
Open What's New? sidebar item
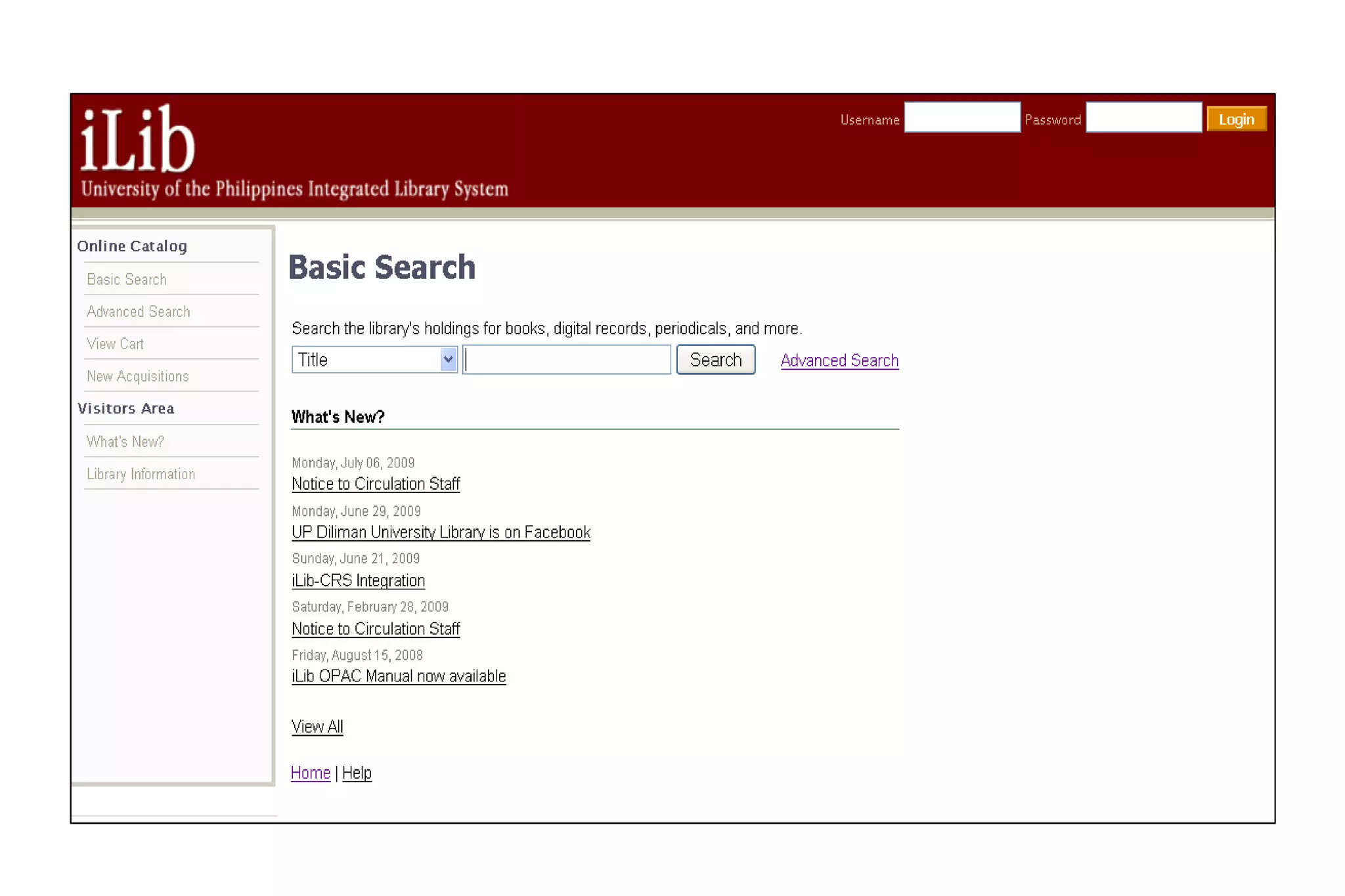(x=125, y=442)
